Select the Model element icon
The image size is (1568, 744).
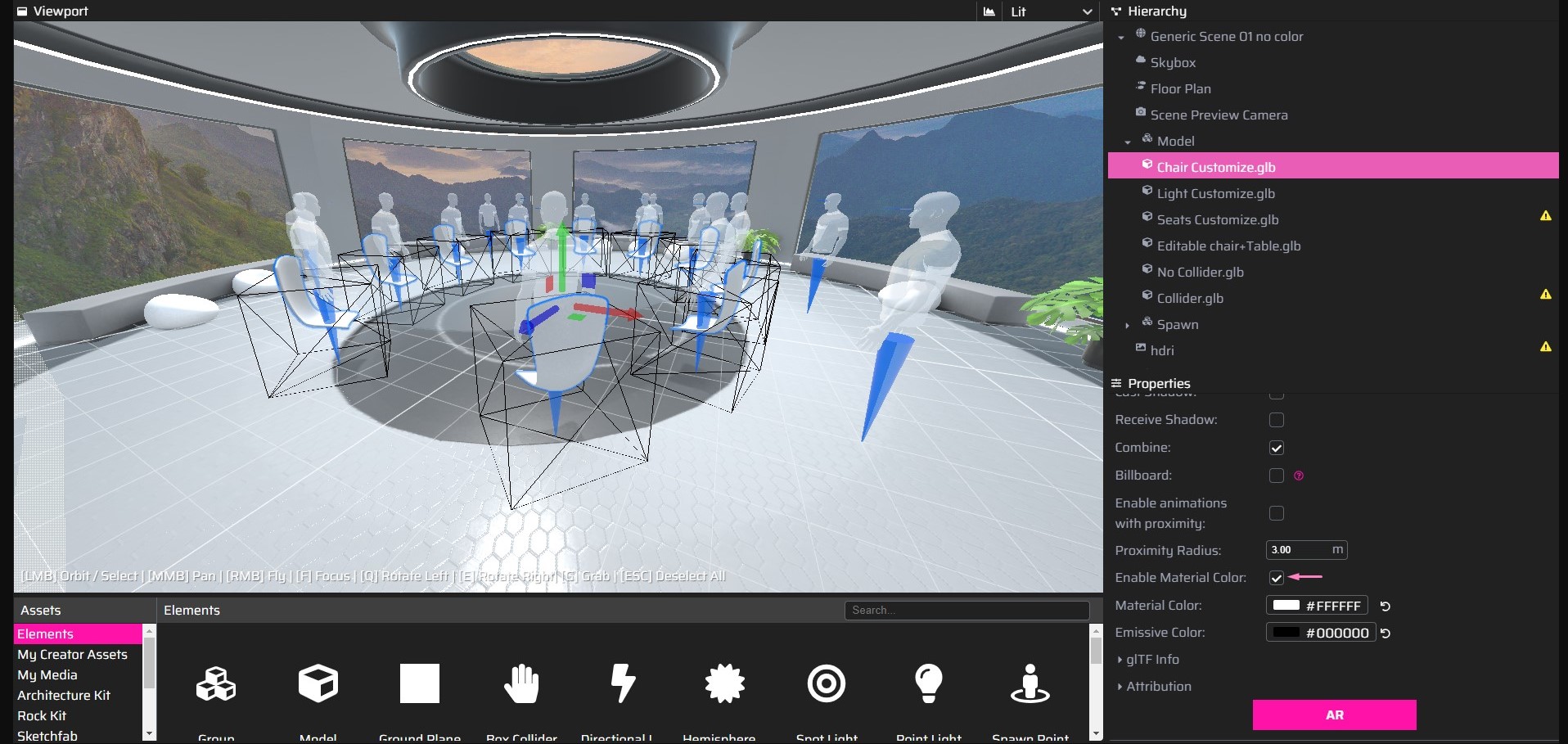(318, 683)
